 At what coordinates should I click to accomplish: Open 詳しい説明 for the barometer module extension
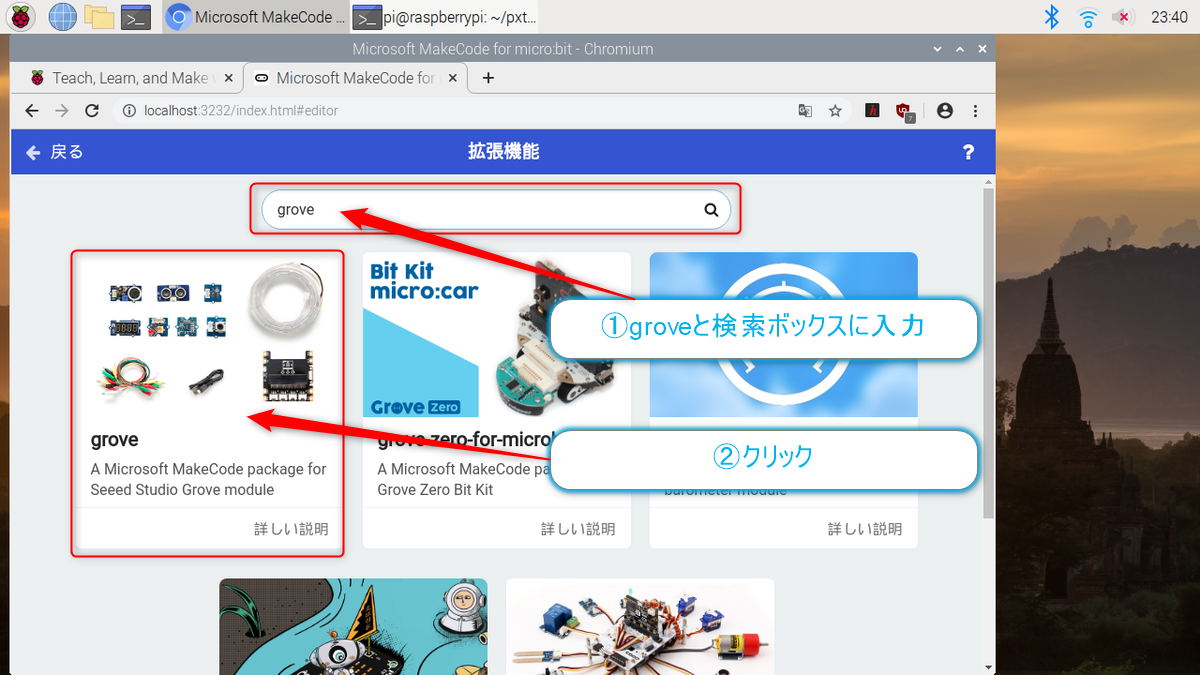coord(865,529)
